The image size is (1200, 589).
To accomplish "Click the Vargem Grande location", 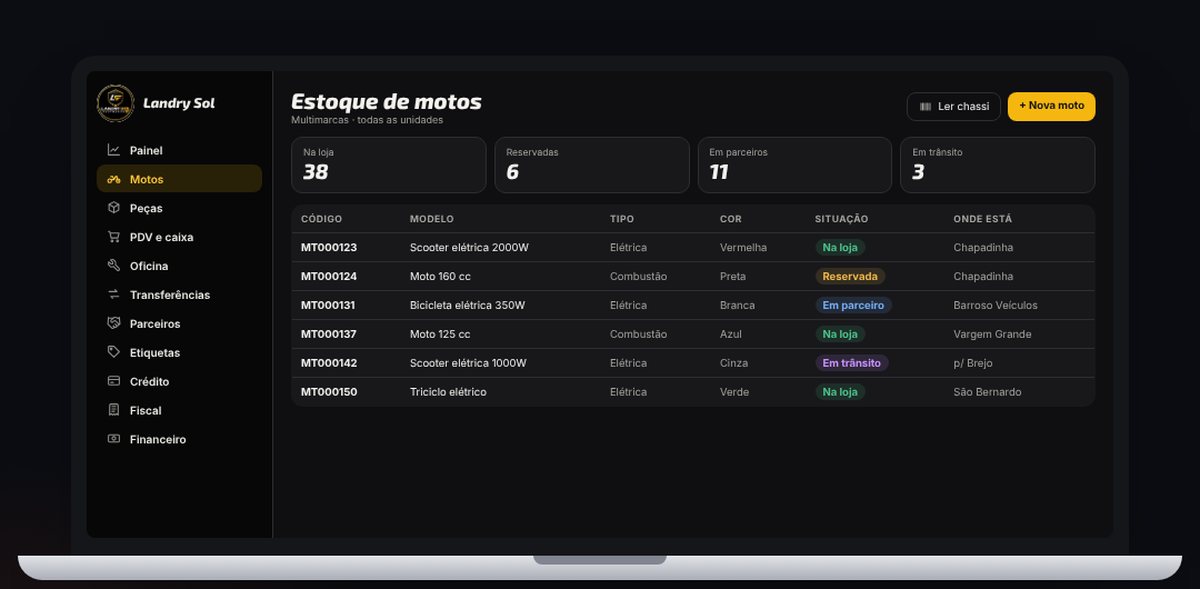I will point(993,334).
